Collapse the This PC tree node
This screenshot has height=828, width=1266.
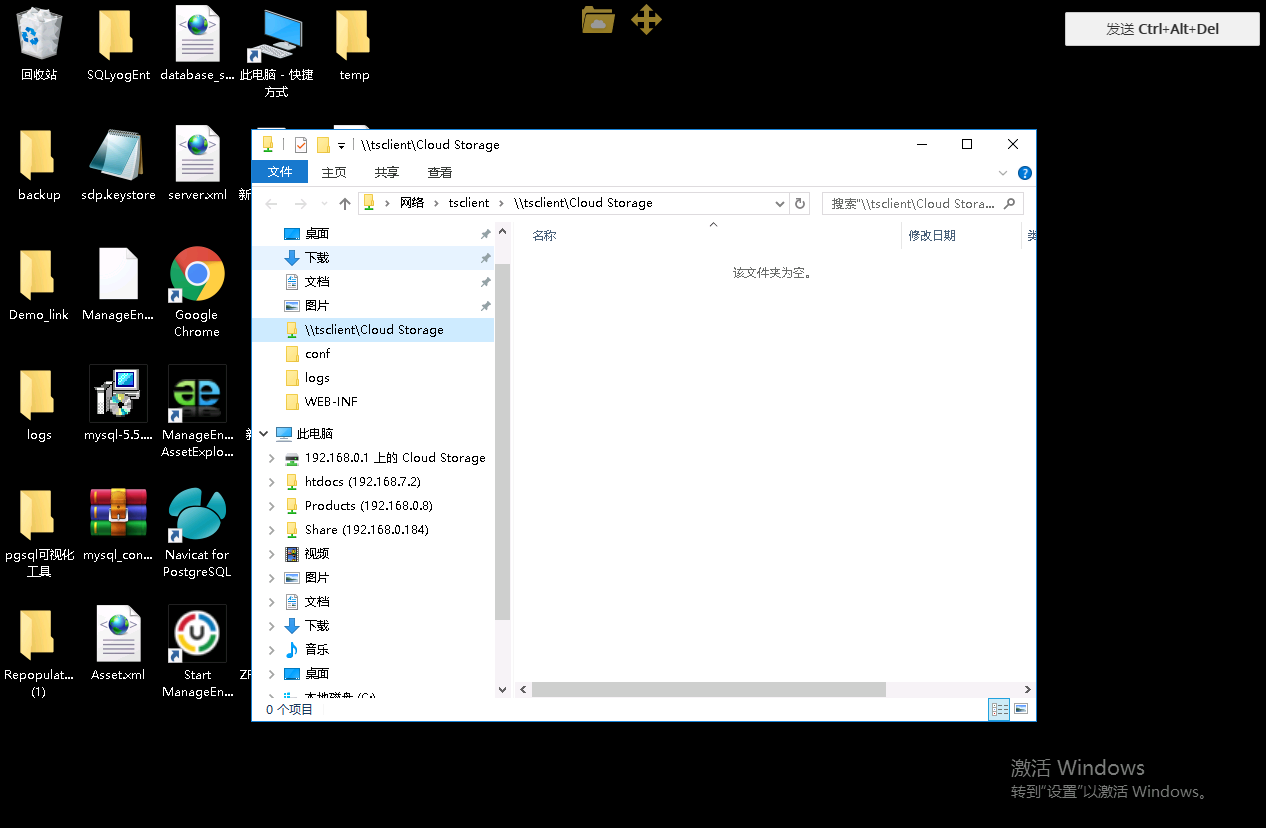click(x=264, y=434)
